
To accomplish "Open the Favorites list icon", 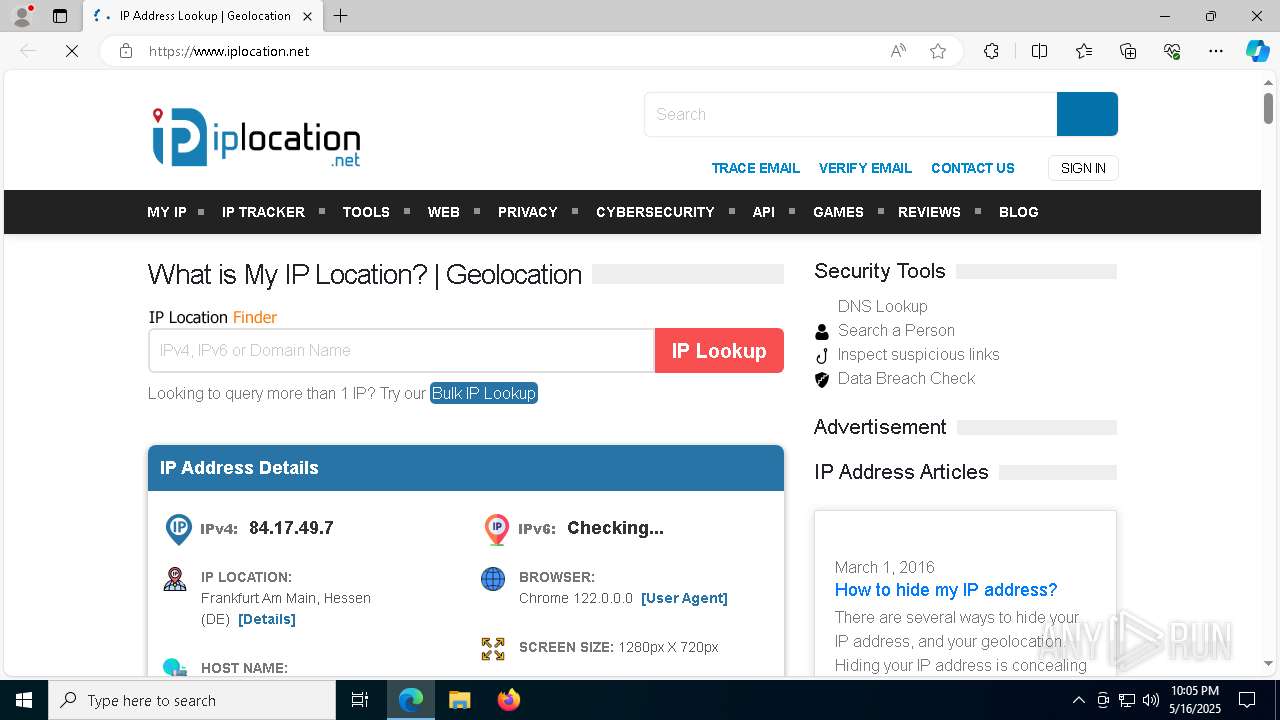I will coord(1084,51).
